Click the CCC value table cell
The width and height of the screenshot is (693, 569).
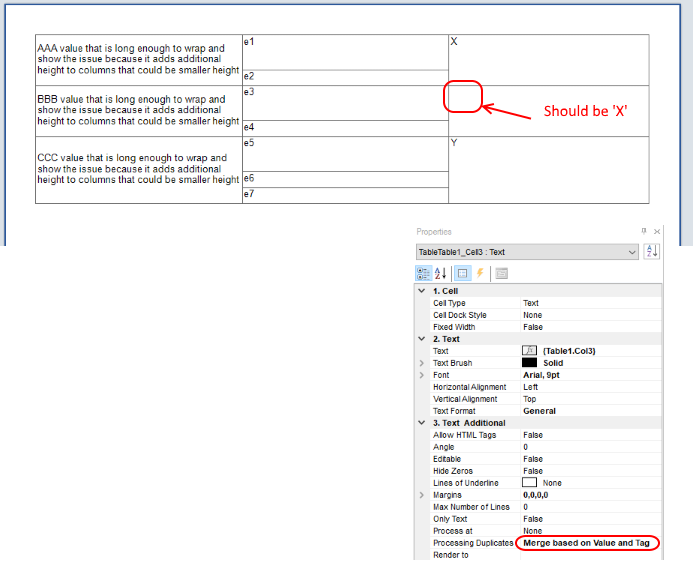click(x=139, y=170)
